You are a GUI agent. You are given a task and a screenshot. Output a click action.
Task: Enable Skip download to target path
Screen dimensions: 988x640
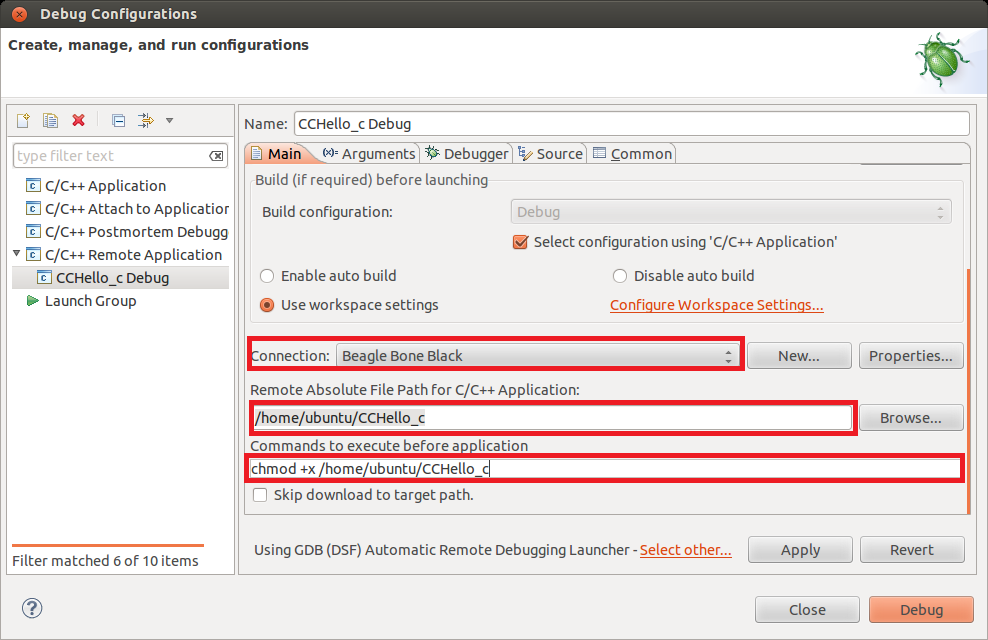(260, 495)
